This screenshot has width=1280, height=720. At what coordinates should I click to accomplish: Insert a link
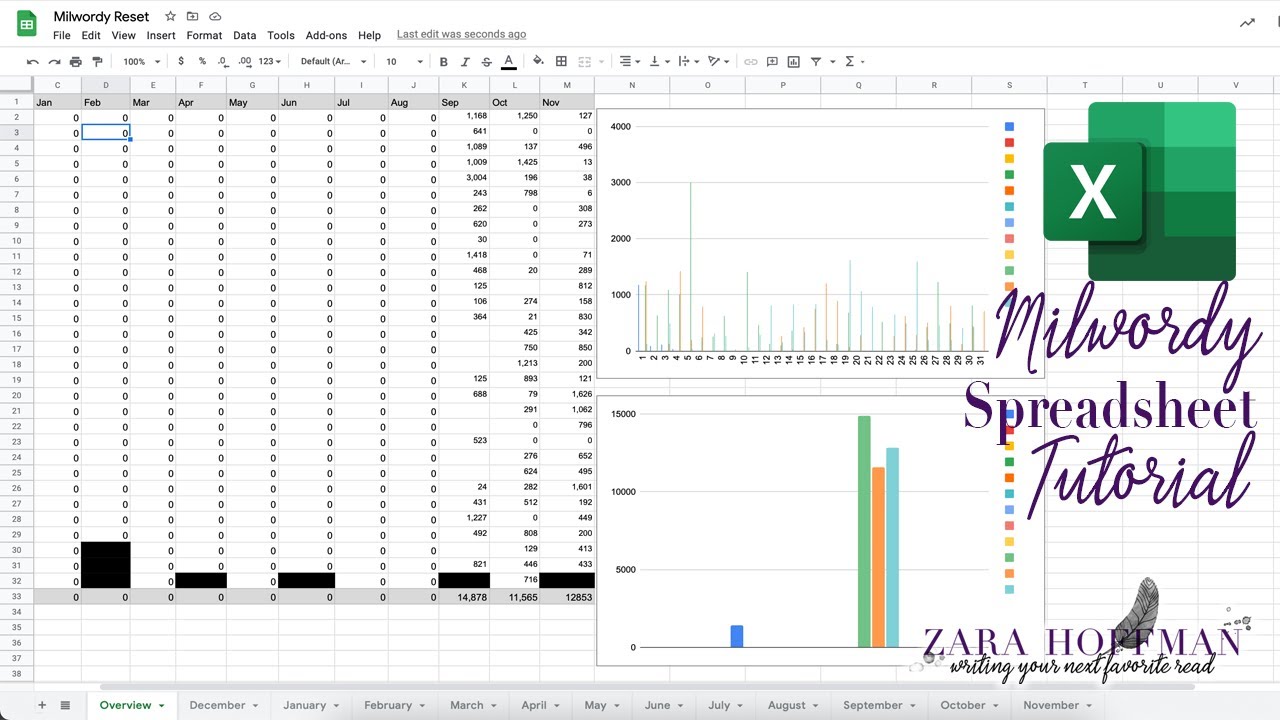[750, 62]
